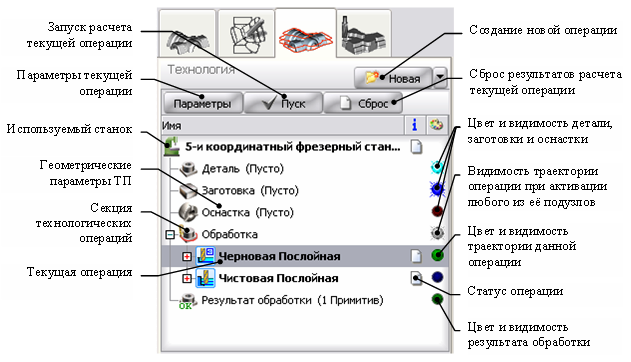
Task: Select the Оснастка (Пусто) row
Action: [x=306, y=212]
